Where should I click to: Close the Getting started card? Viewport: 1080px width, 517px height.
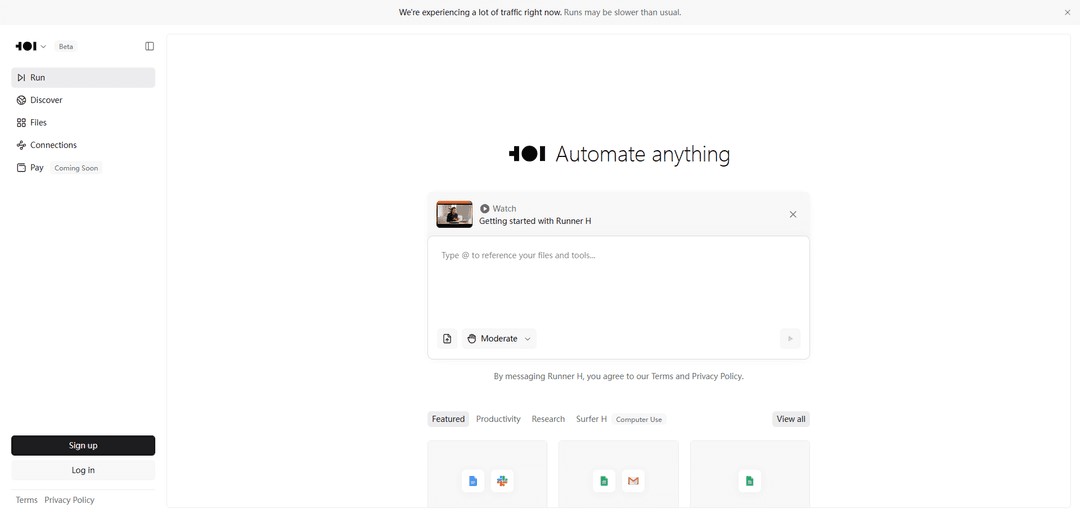point(793,214)
